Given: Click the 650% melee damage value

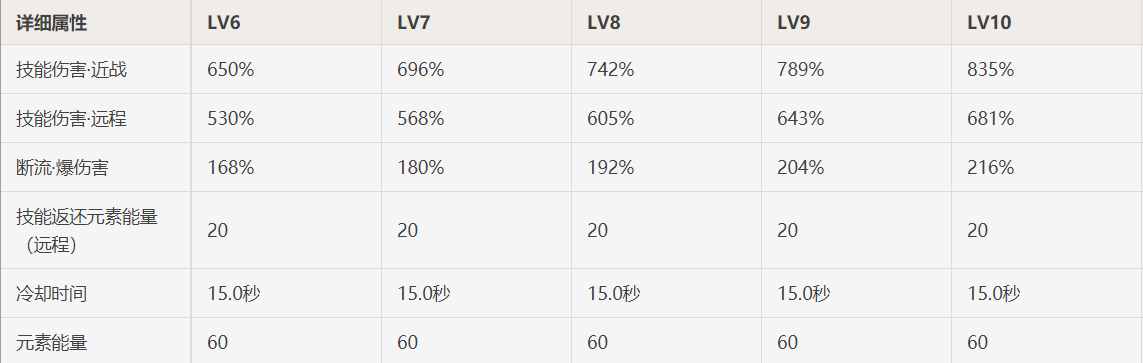Looking at the screenshot, I should tap(230, 69).
